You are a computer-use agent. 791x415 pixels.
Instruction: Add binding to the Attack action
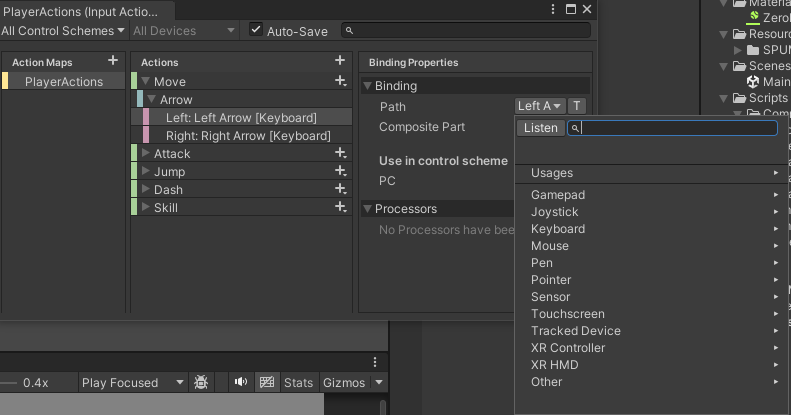[341, 154]
